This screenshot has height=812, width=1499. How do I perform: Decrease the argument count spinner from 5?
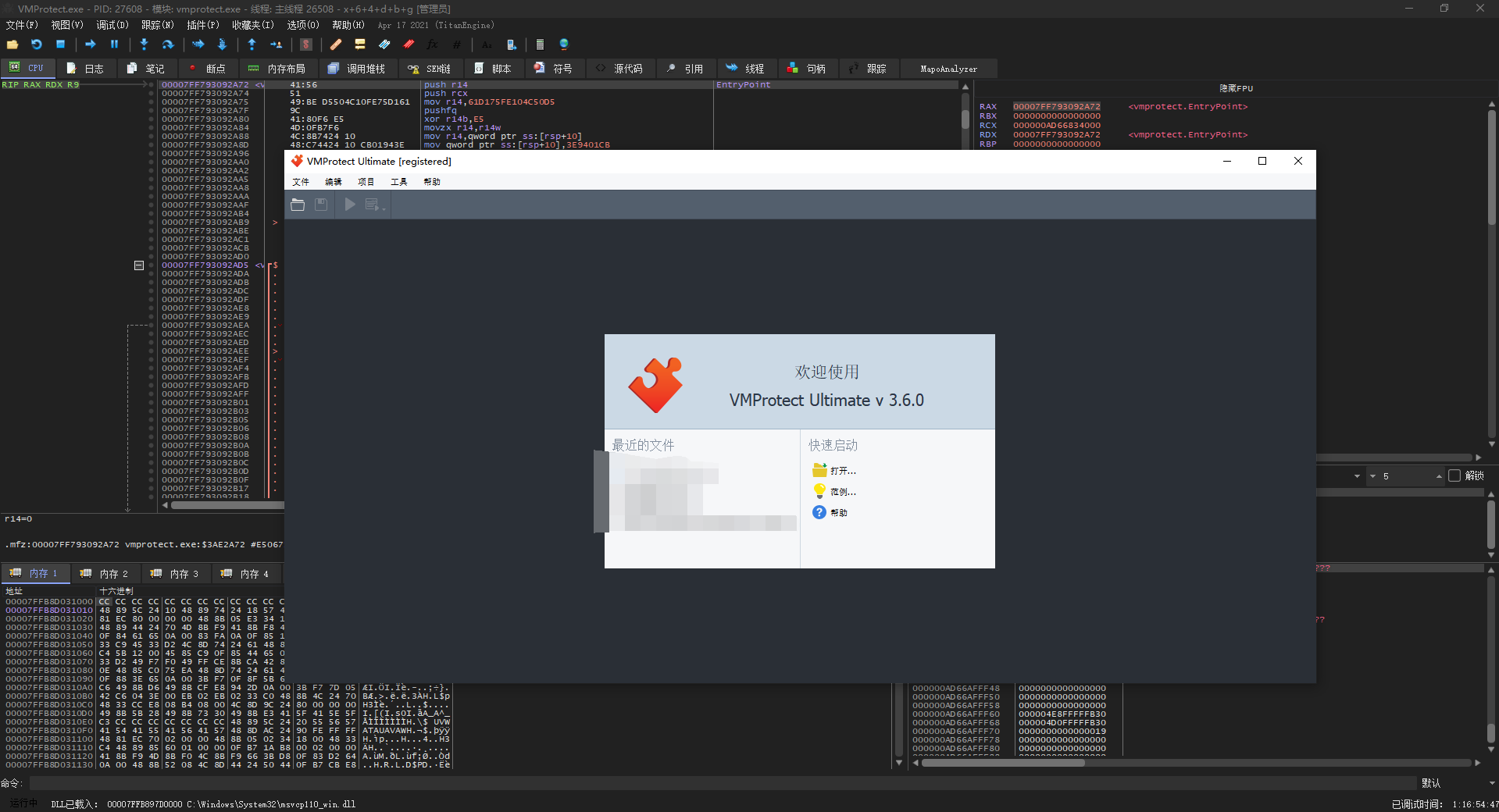coord(1372,476)
